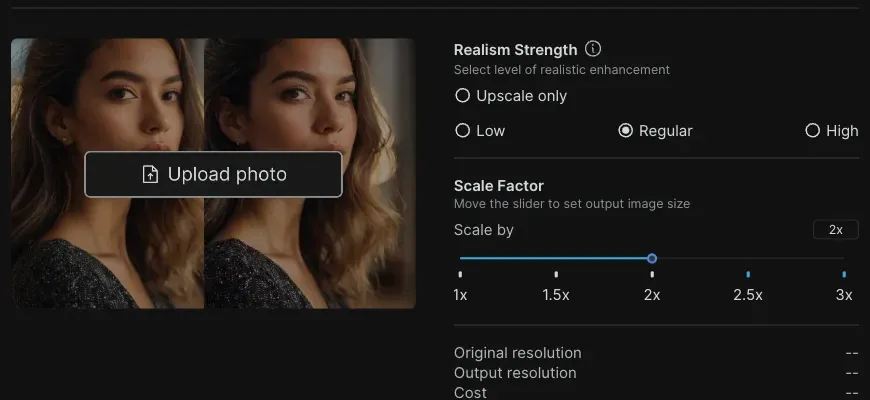This screenshot has height=400, width=870.
Task: Click the Realism Strength heading
Action: click(515, 50)
